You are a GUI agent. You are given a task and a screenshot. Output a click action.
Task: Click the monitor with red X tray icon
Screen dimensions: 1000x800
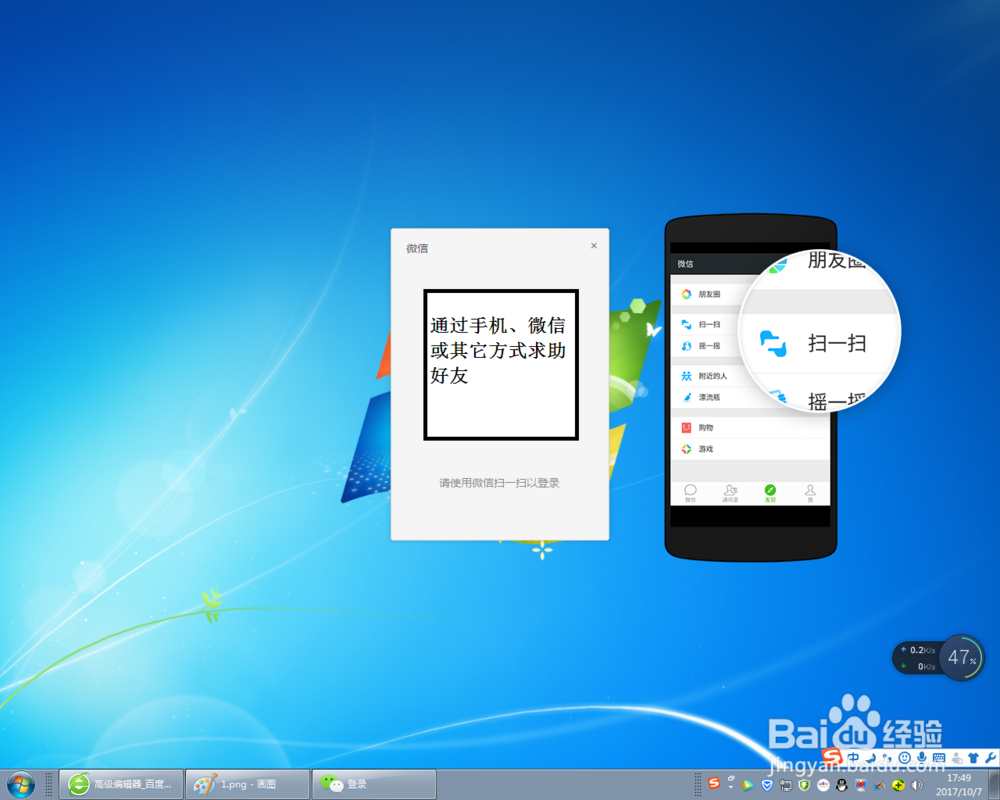tap(860, 785)
